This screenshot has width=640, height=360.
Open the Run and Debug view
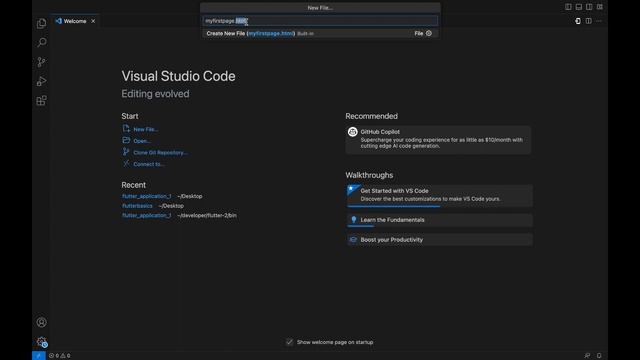[x=41, y=81]
